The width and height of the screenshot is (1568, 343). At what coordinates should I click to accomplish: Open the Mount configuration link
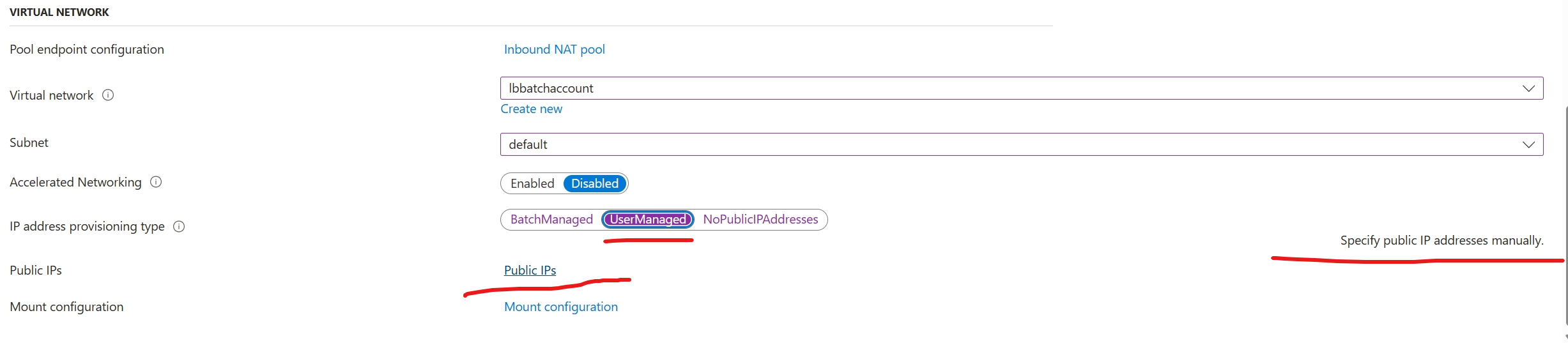[x=560, y=307]
